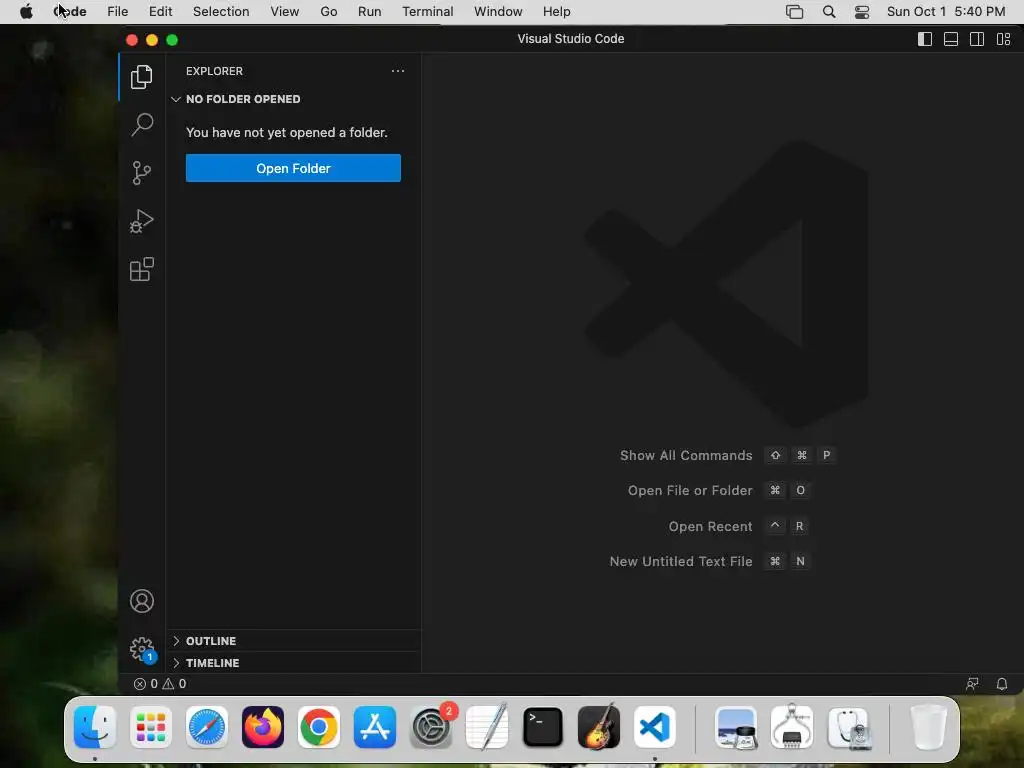Open Preview app from the Dock
Viewport: 1024px width, 768px height.
pyautogui.click(x=736, y=727)
